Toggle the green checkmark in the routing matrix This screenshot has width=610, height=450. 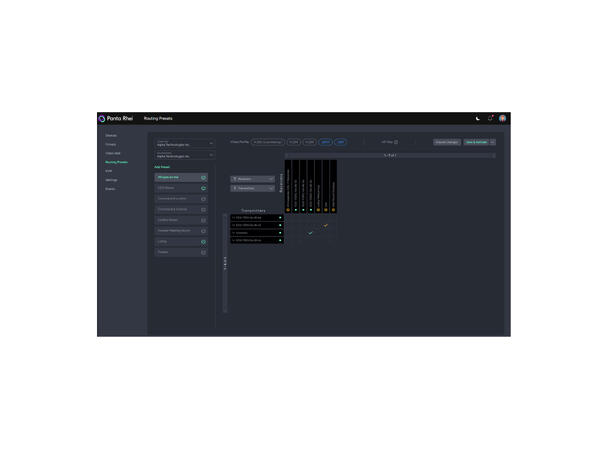[310, 233]
